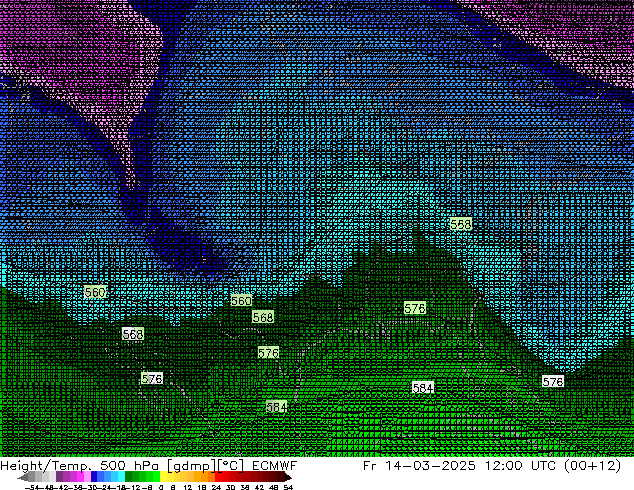
Task: Click the dark right arrow of color scale
Action: tap(287, 477)
